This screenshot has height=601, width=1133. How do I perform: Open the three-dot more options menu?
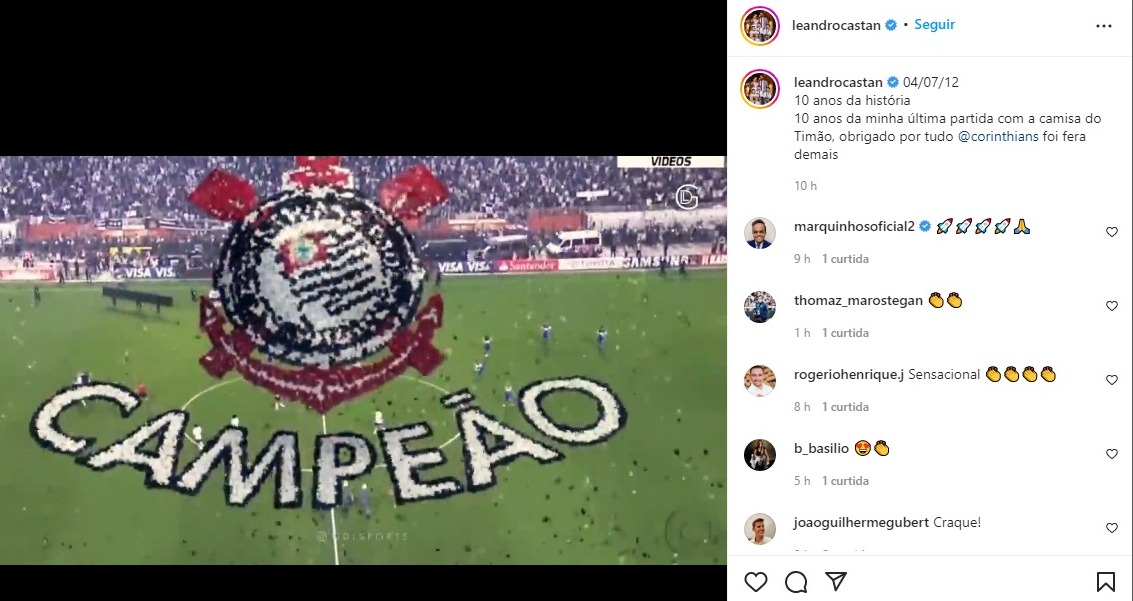coord(1103,26)
